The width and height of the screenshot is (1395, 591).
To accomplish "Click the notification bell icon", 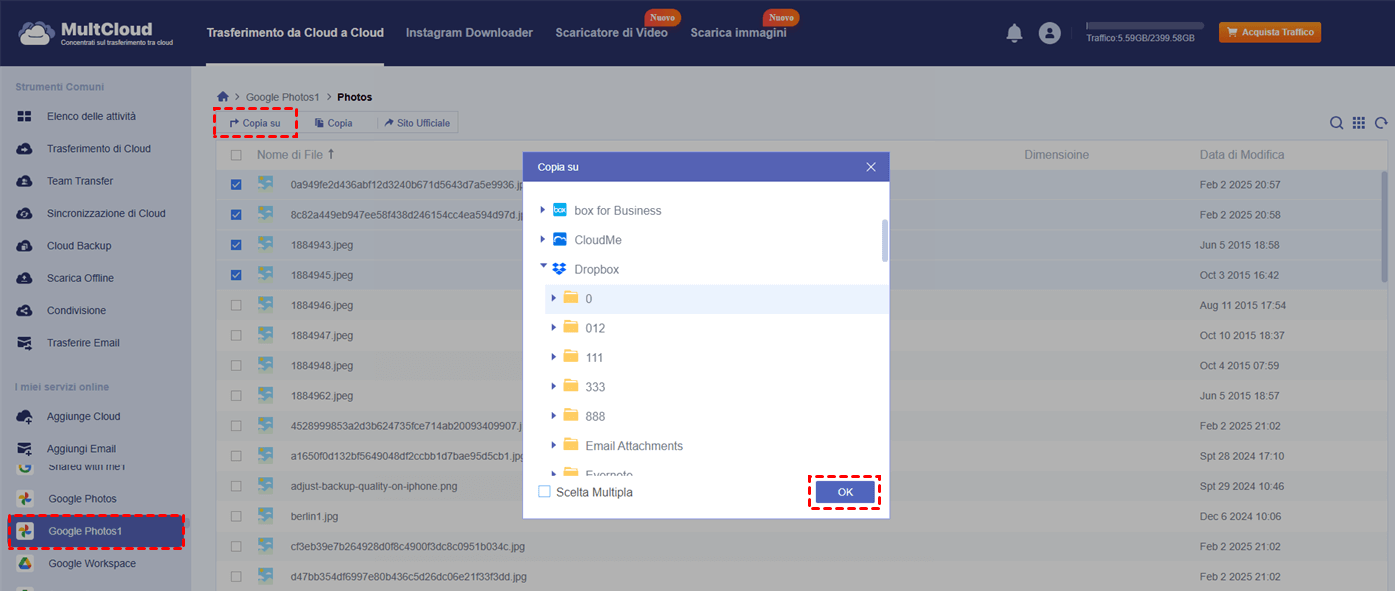I will pos(1014,33).
